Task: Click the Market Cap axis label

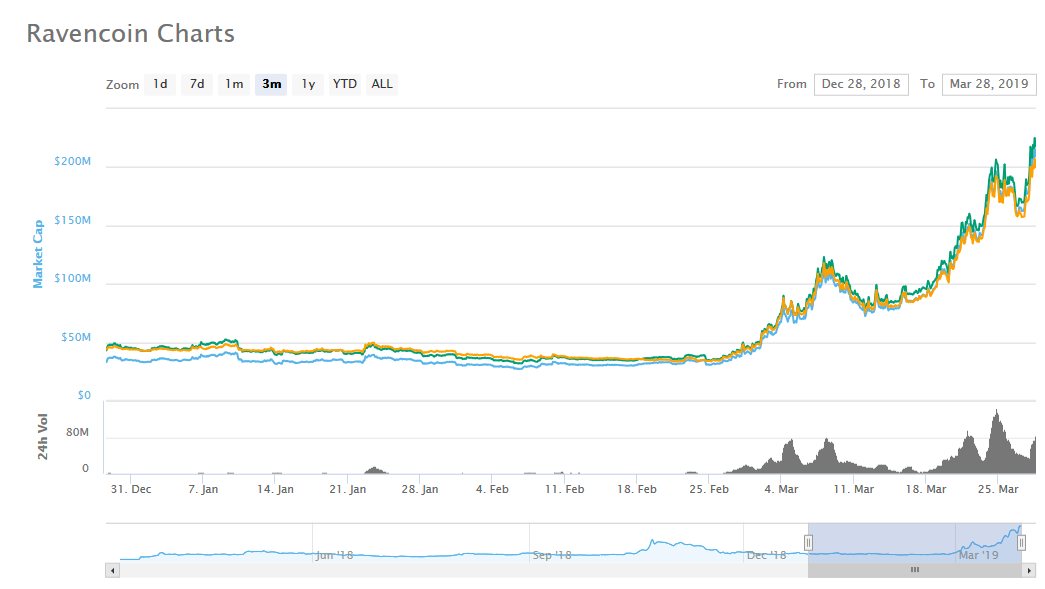Action: (x=38, y=254)
